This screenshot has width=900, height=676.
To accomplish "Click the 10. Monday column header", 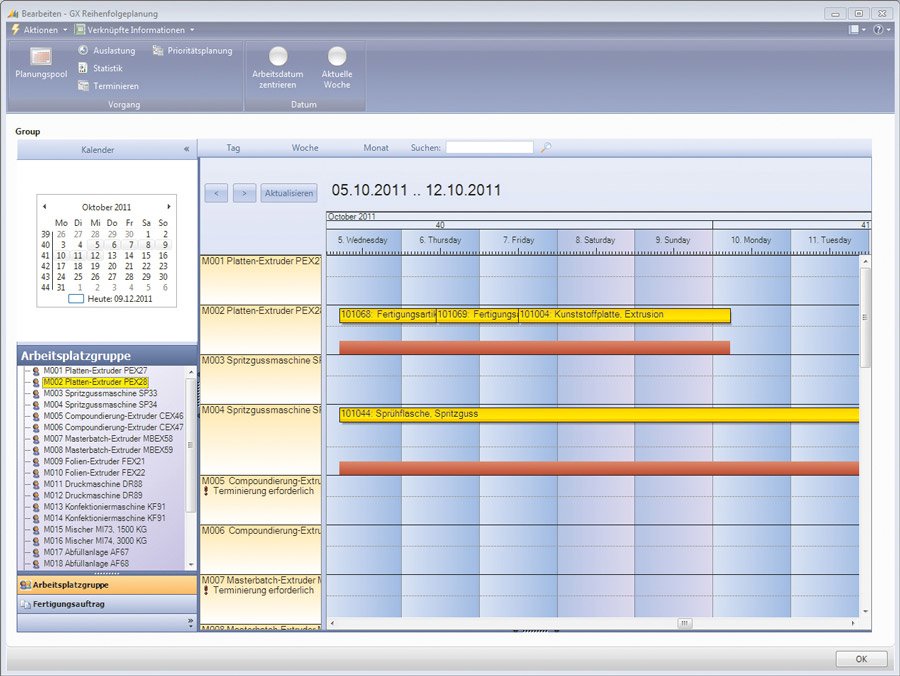I will (751, 240).
